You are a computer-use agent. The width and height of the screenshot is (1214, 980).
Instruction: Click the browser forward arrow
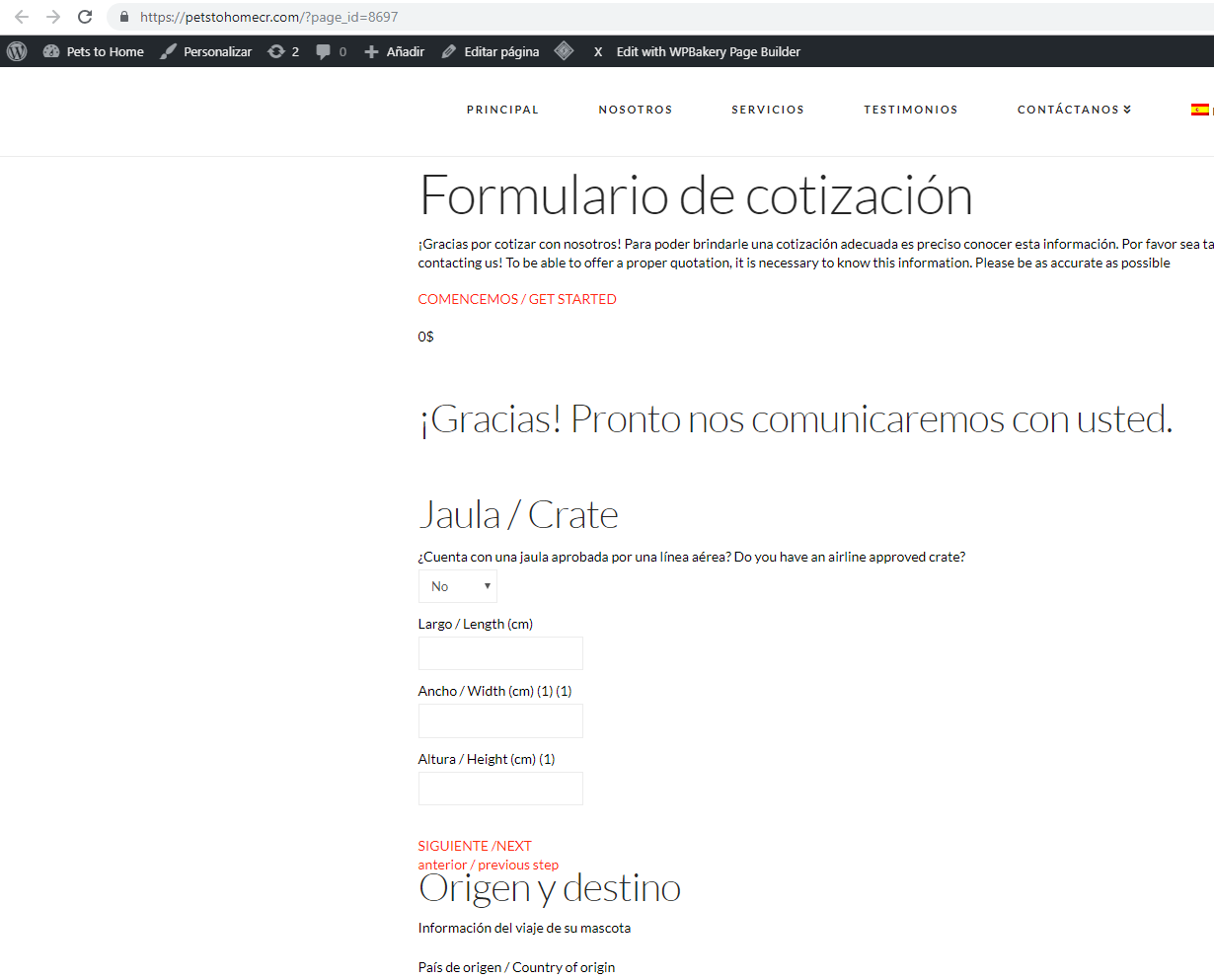(x=53, y=17)
